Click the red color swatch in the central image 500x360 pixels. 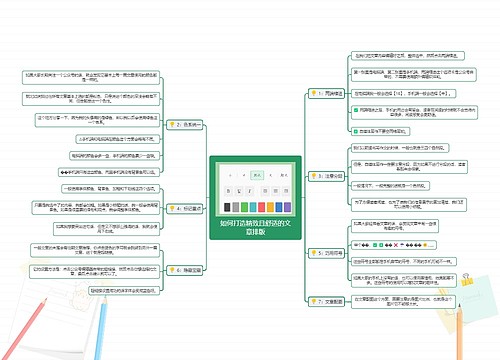point(262,207)
